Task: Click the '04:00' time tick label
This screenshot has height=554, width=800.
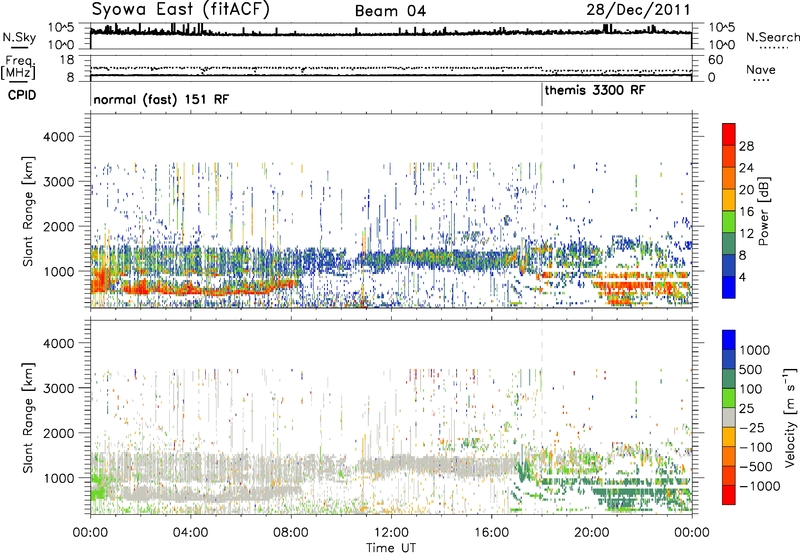Action: tap(191, 533)
